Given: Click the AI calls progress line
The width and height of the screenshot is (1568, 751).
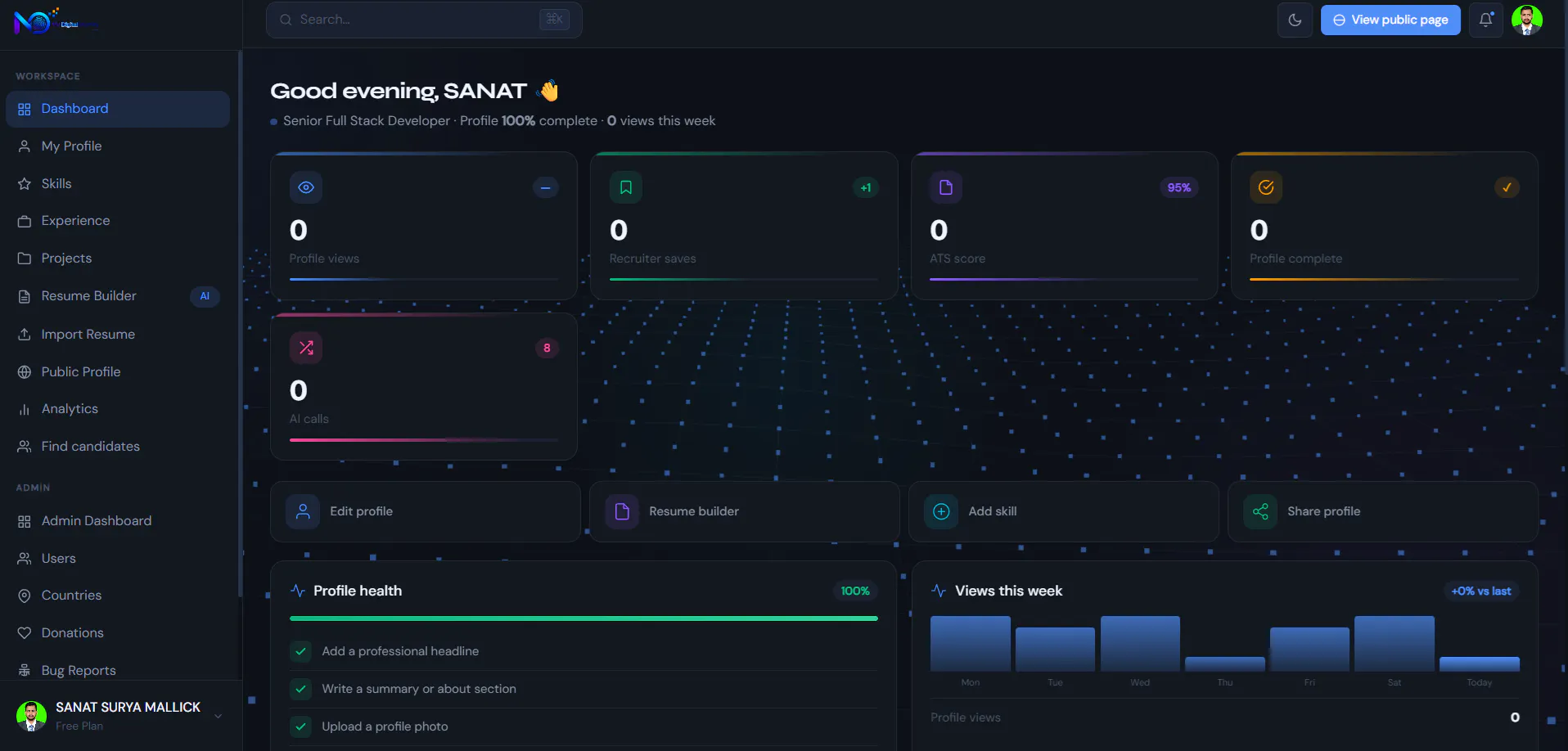Looking at the screenshot, I should (424, 439).
